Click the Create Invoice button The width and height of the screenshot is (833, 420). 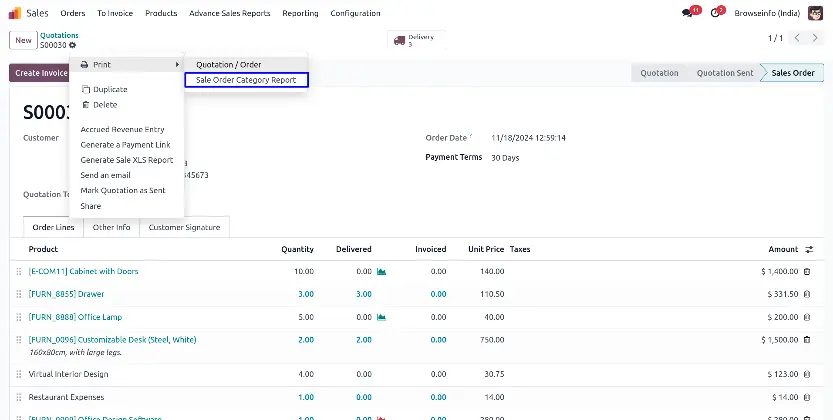pos(41,73)
